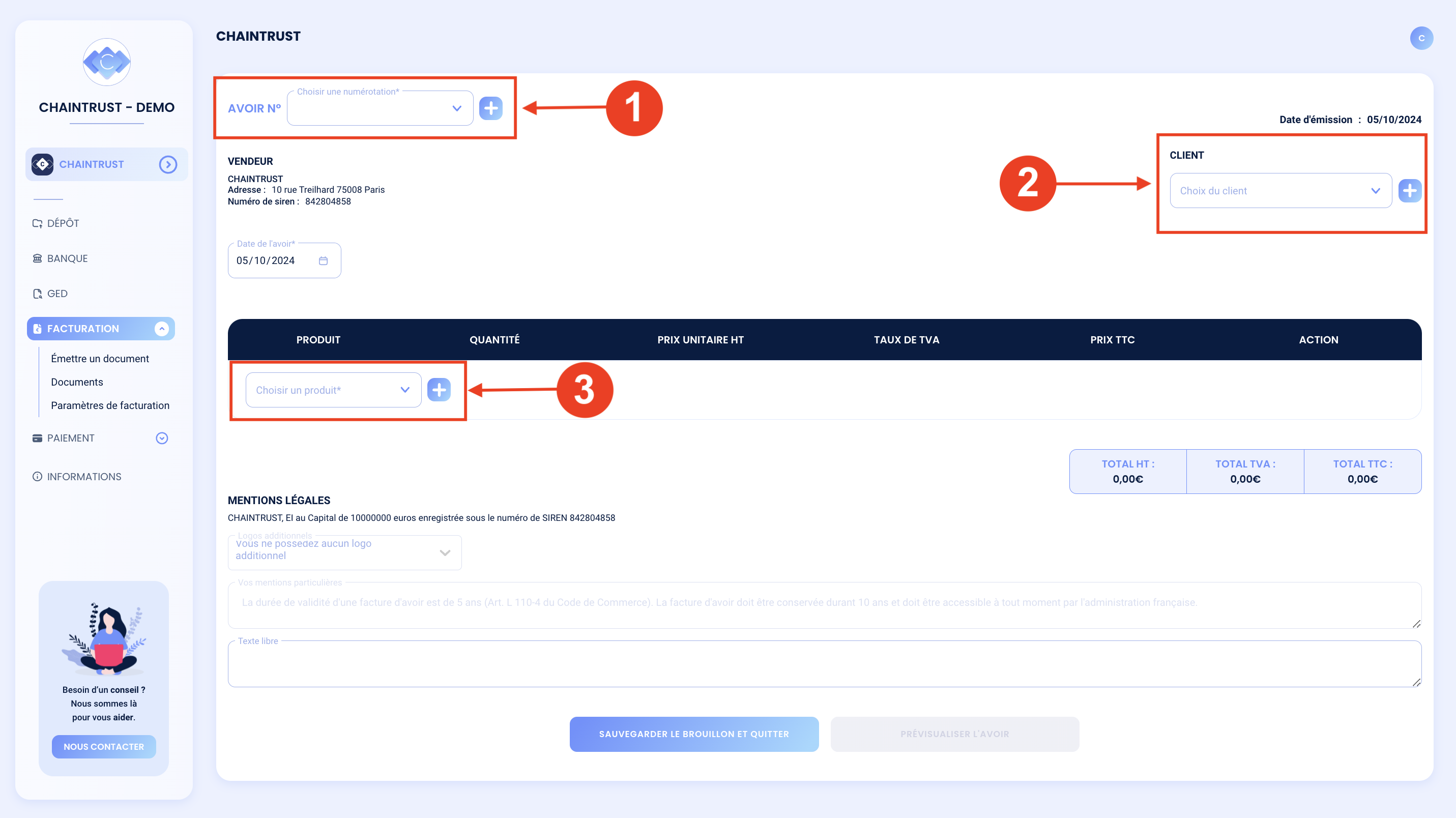Click the TOTAL HT value box
The width and height of the screenshot is (1456, 818).
pyautogui.click(x=1128, y=472)
